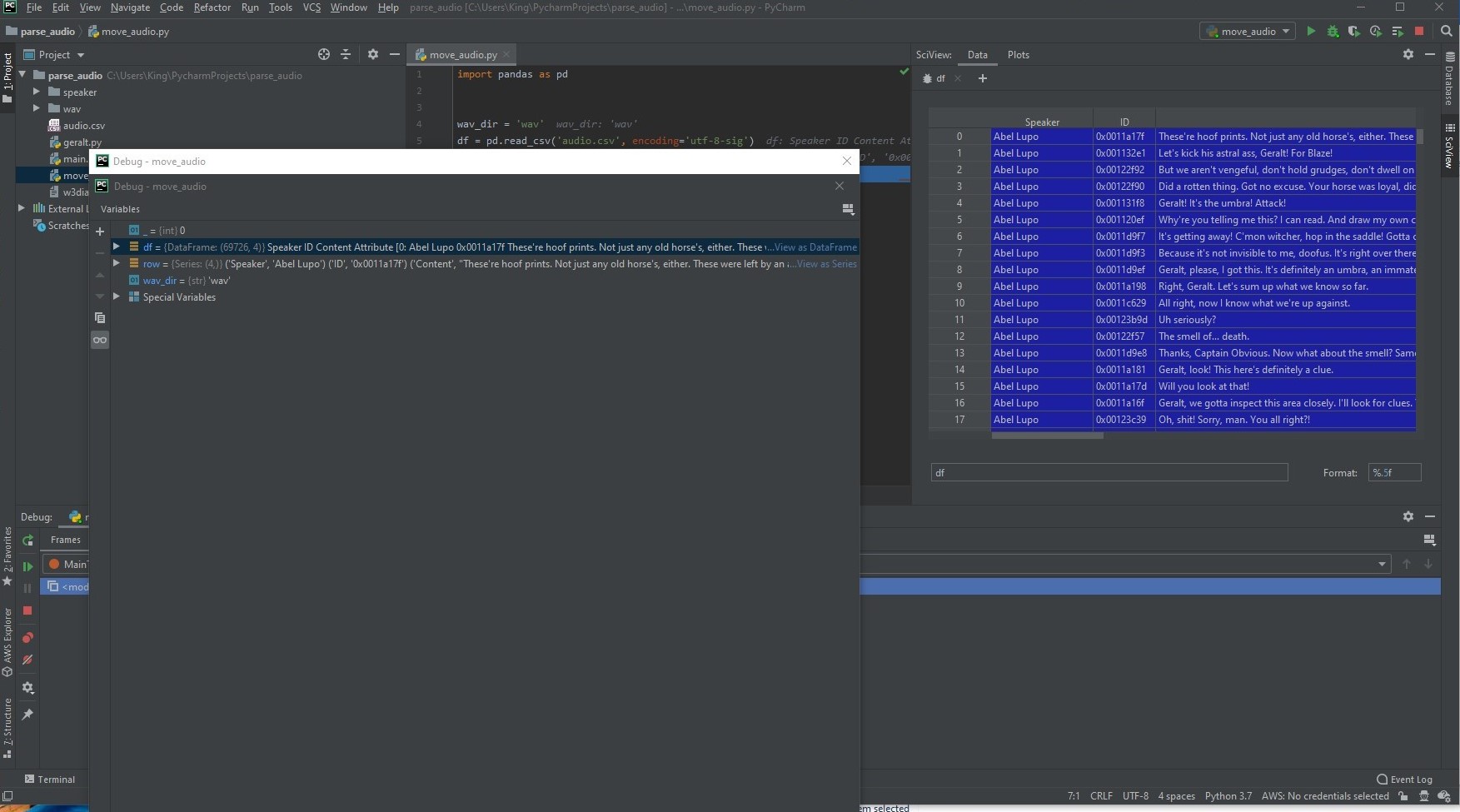Open Debug tool window settings gear

[1408, 516]
